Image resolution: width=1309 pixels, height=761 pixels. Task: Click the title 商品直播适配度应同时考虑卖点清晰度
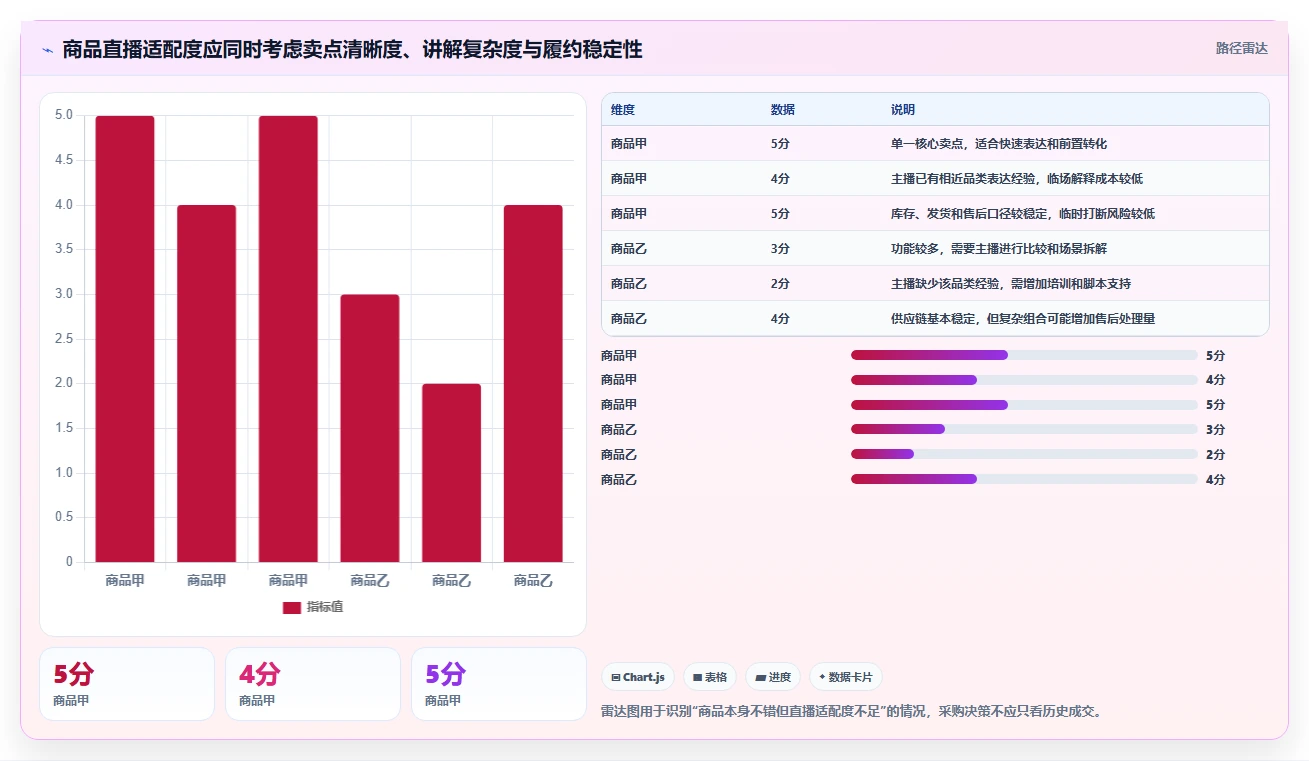click(352, 49)
